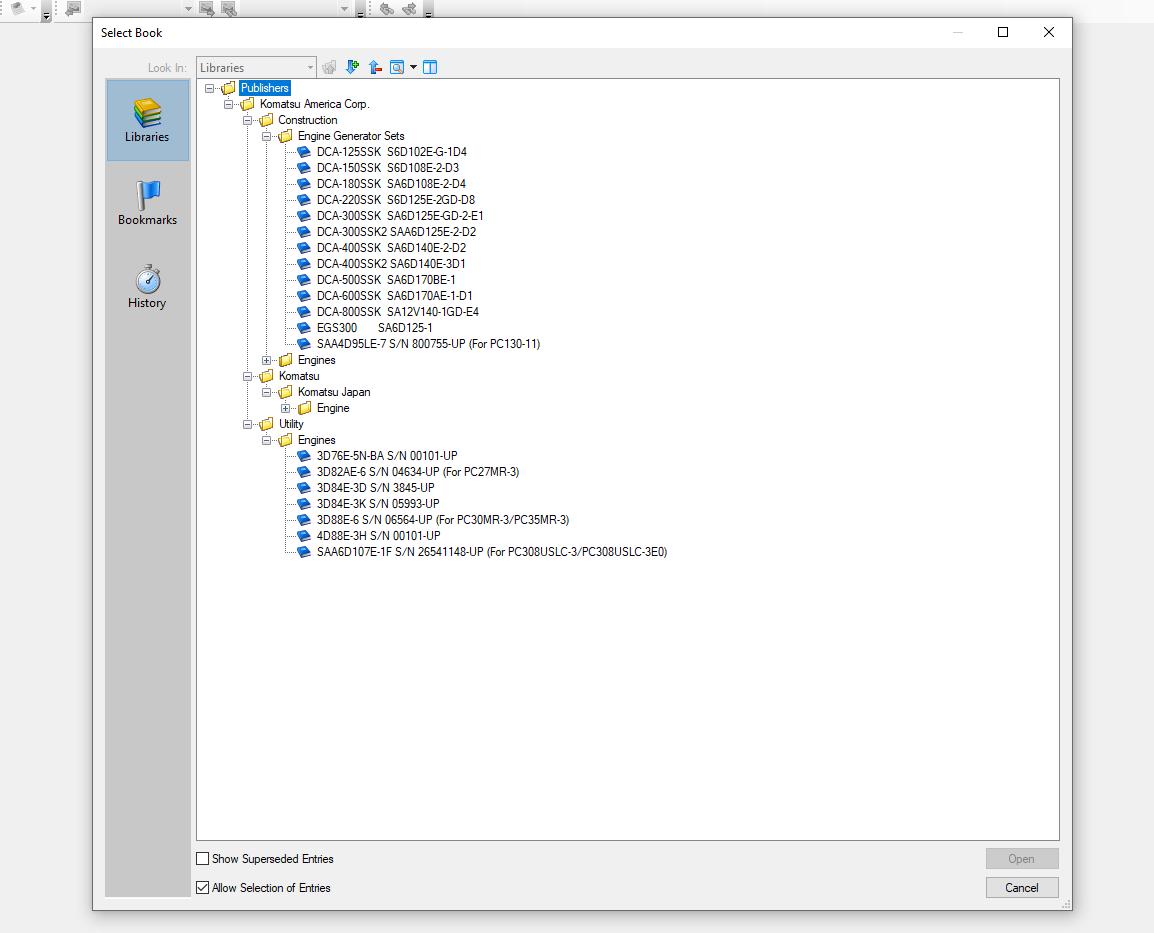Click the Cancel button
This screenshot has width=1154, height=933.
click(1022, 887)
